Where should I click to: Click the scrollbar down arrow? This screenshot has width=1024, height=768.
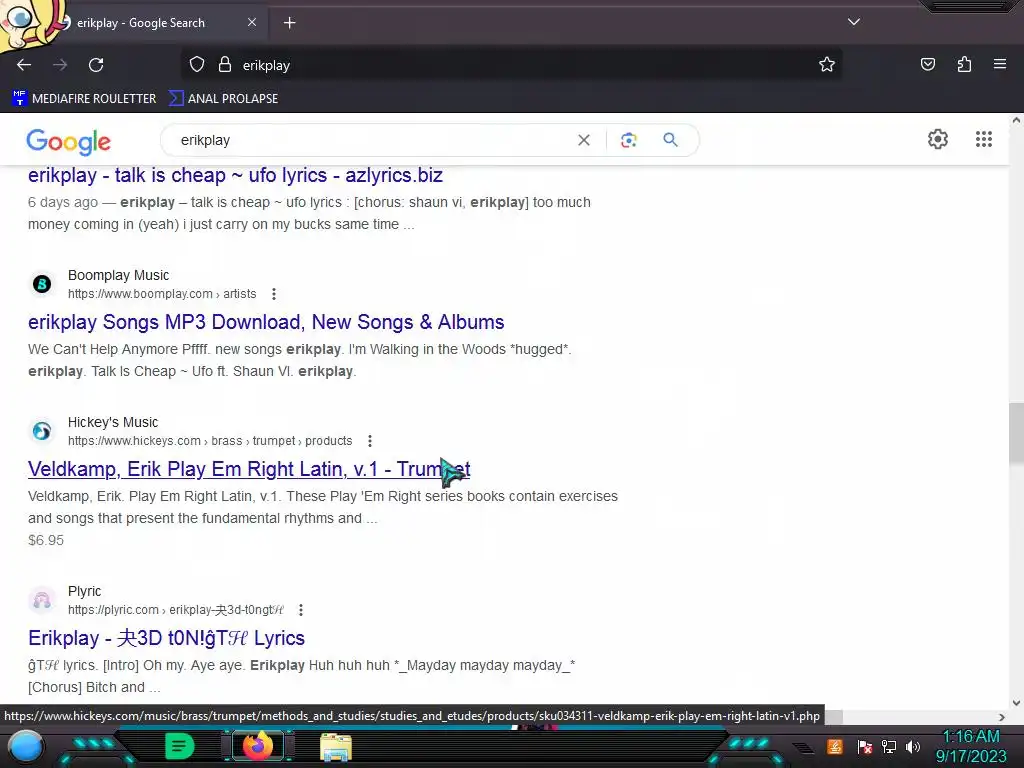[x=1016, y=703]
